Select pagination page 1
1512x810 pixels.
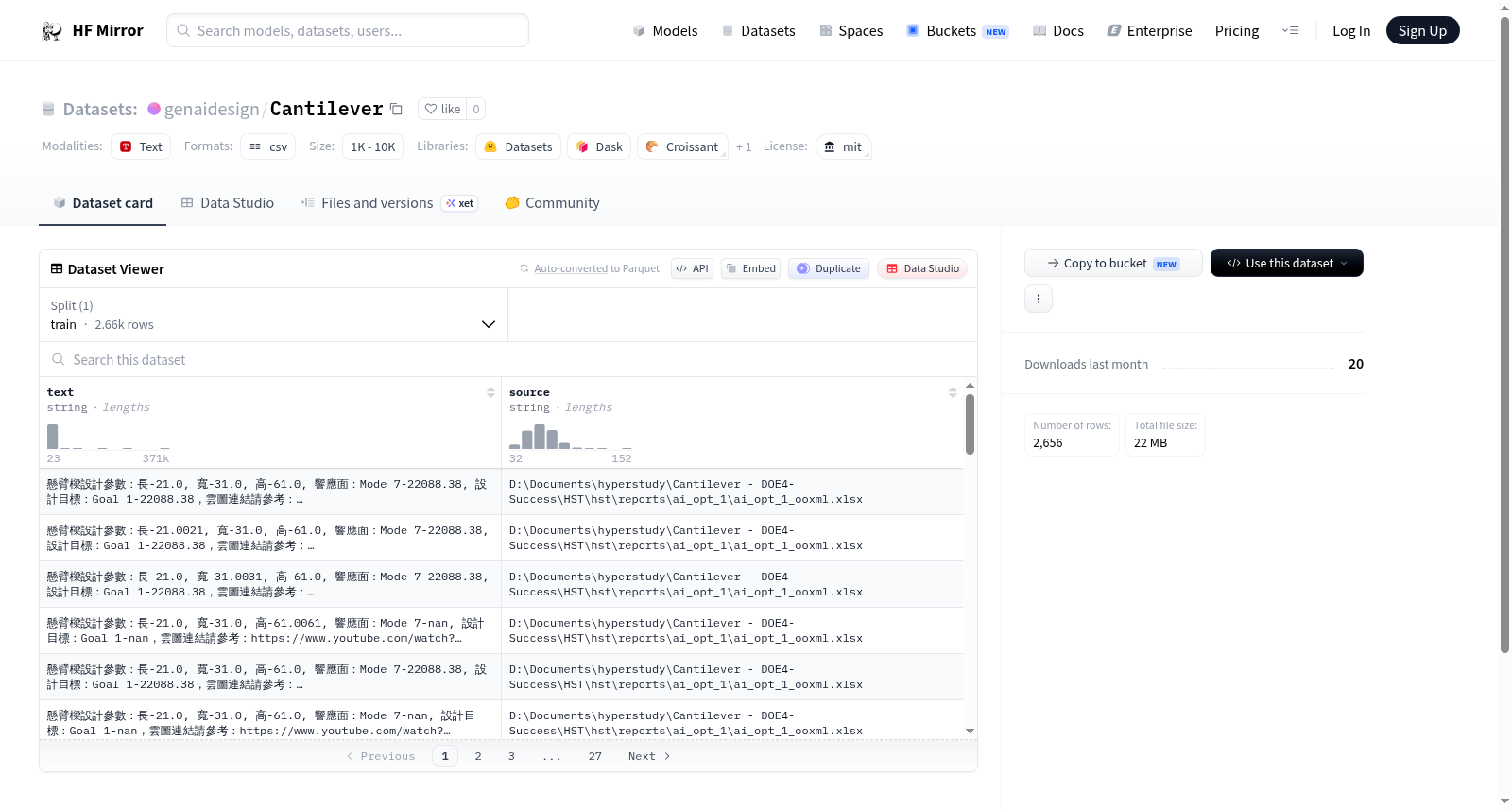[x=445, y=756]
